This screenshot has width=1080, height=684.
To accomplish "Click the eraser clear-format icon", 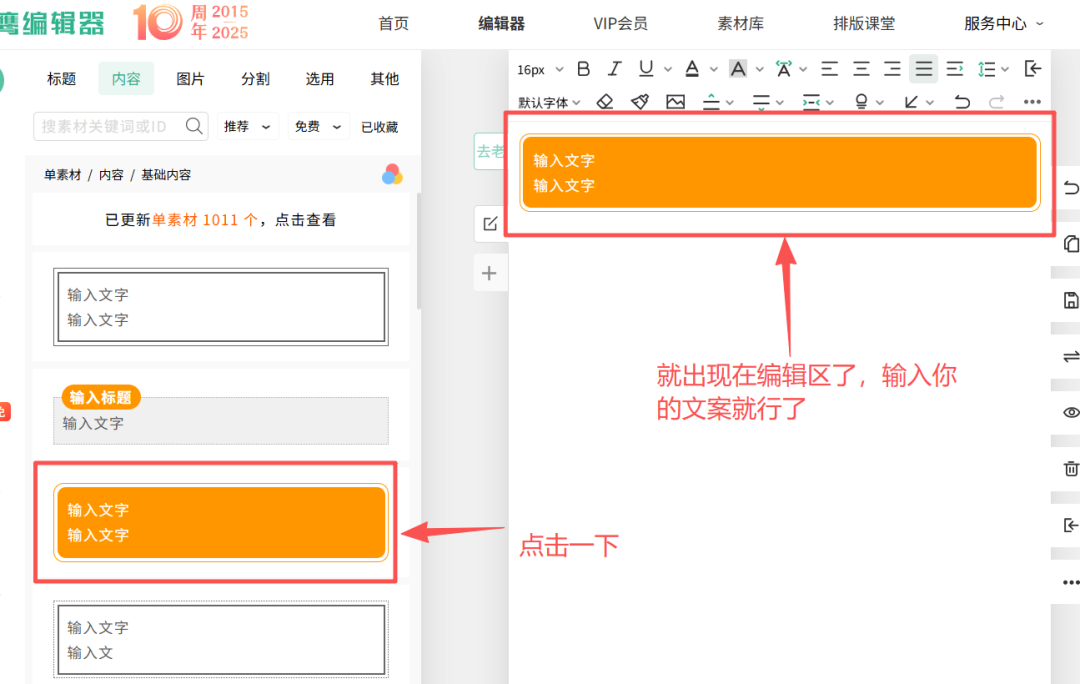I will click(x=605, y=102).
